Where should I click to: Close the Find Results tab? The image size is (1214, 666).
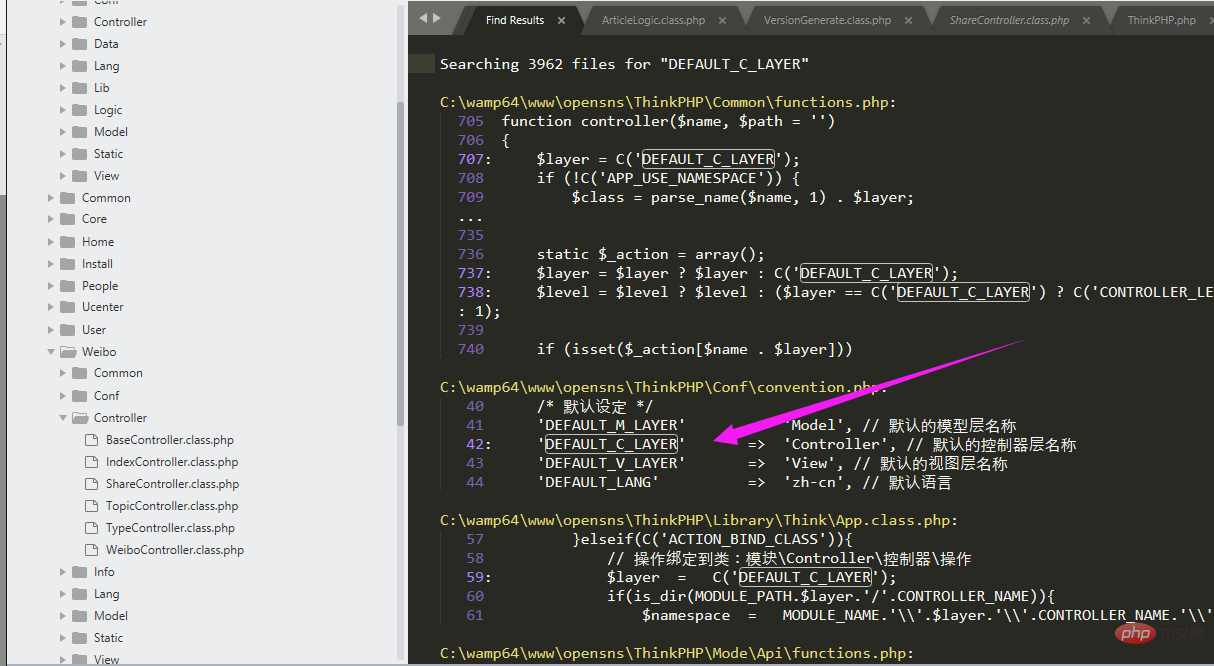(561, 20)
